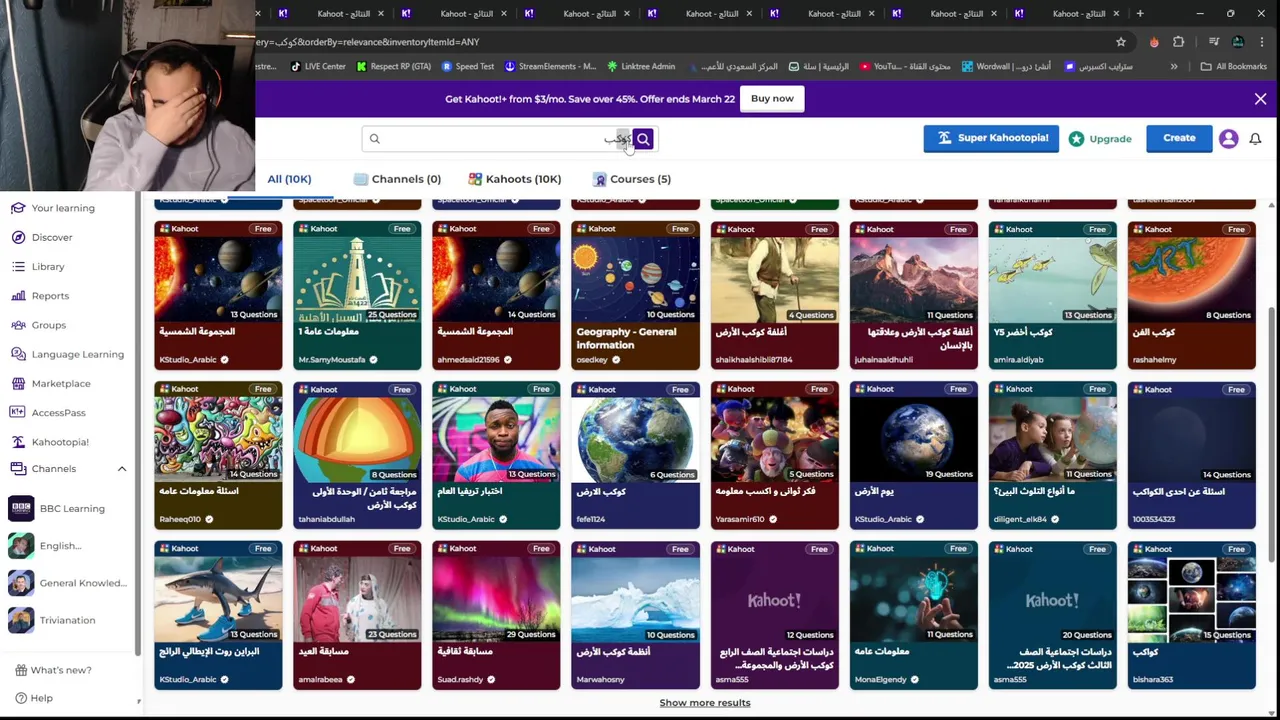Click the browser address bar URL
The image size is (1280, 720).
coord(368,42)
